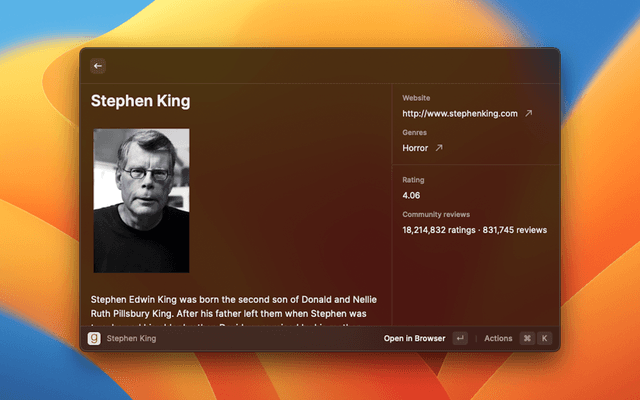Open the Horror genre link
The width and height of the screenshot is (640, 400).
point(414,148)
